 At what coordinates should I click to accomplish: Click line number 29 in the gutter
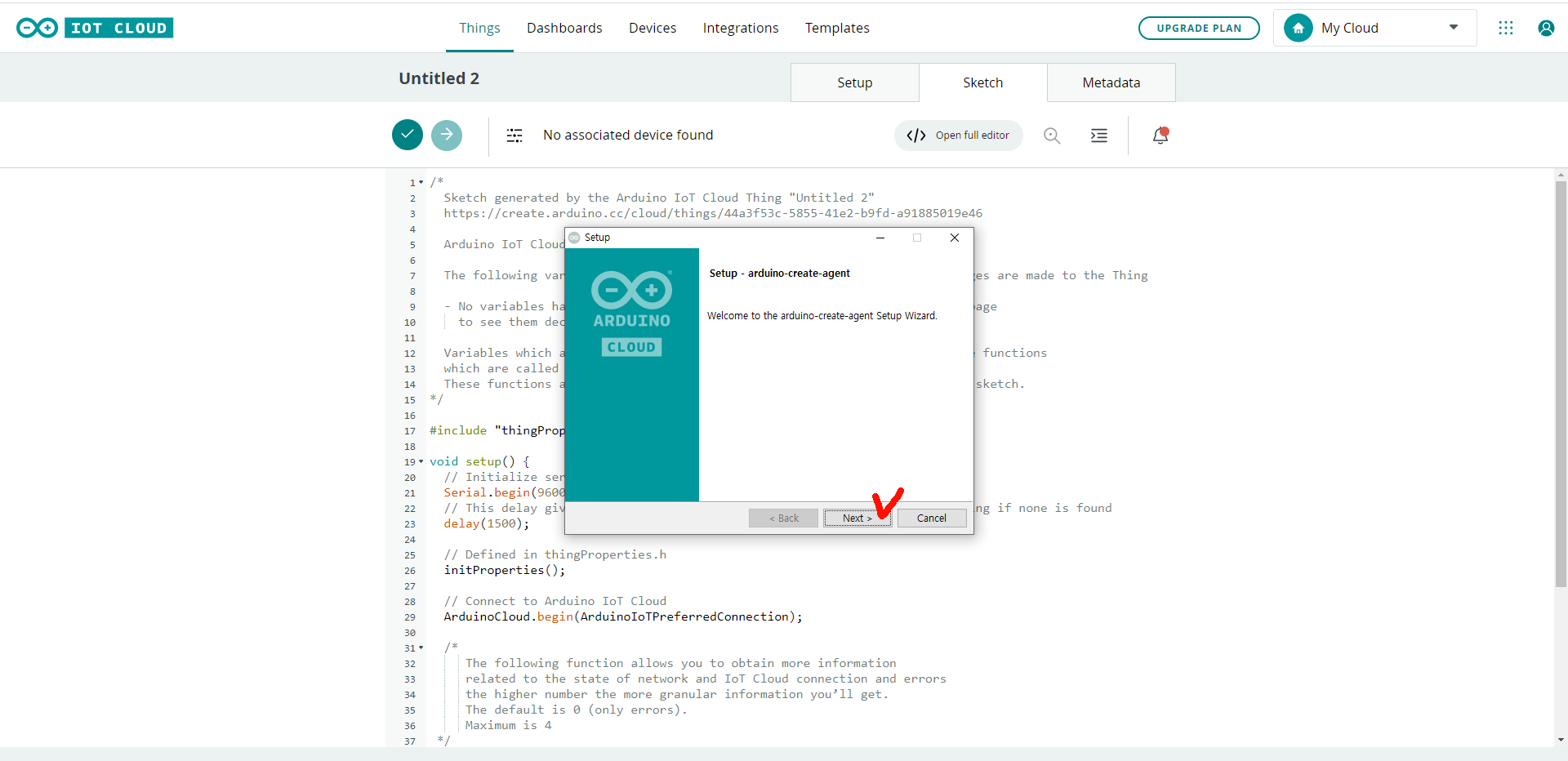pos(410,617)
